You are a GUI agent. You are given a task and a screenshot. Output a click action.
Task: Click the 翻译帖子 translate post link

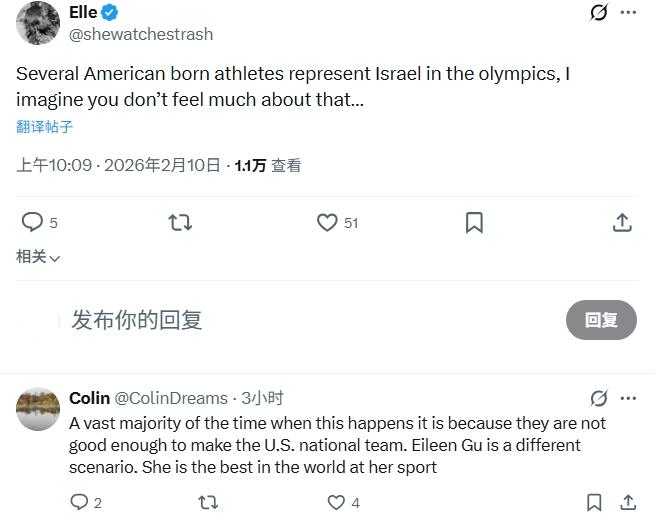pyautogui.click(x=44, y=127)
